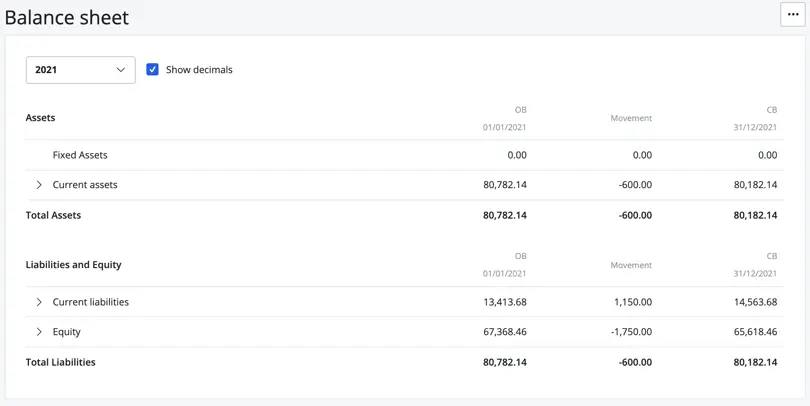Click the Assets Movement column header
Screen dimensions: 810x406
pyautogui.click(x=631, y=118)
